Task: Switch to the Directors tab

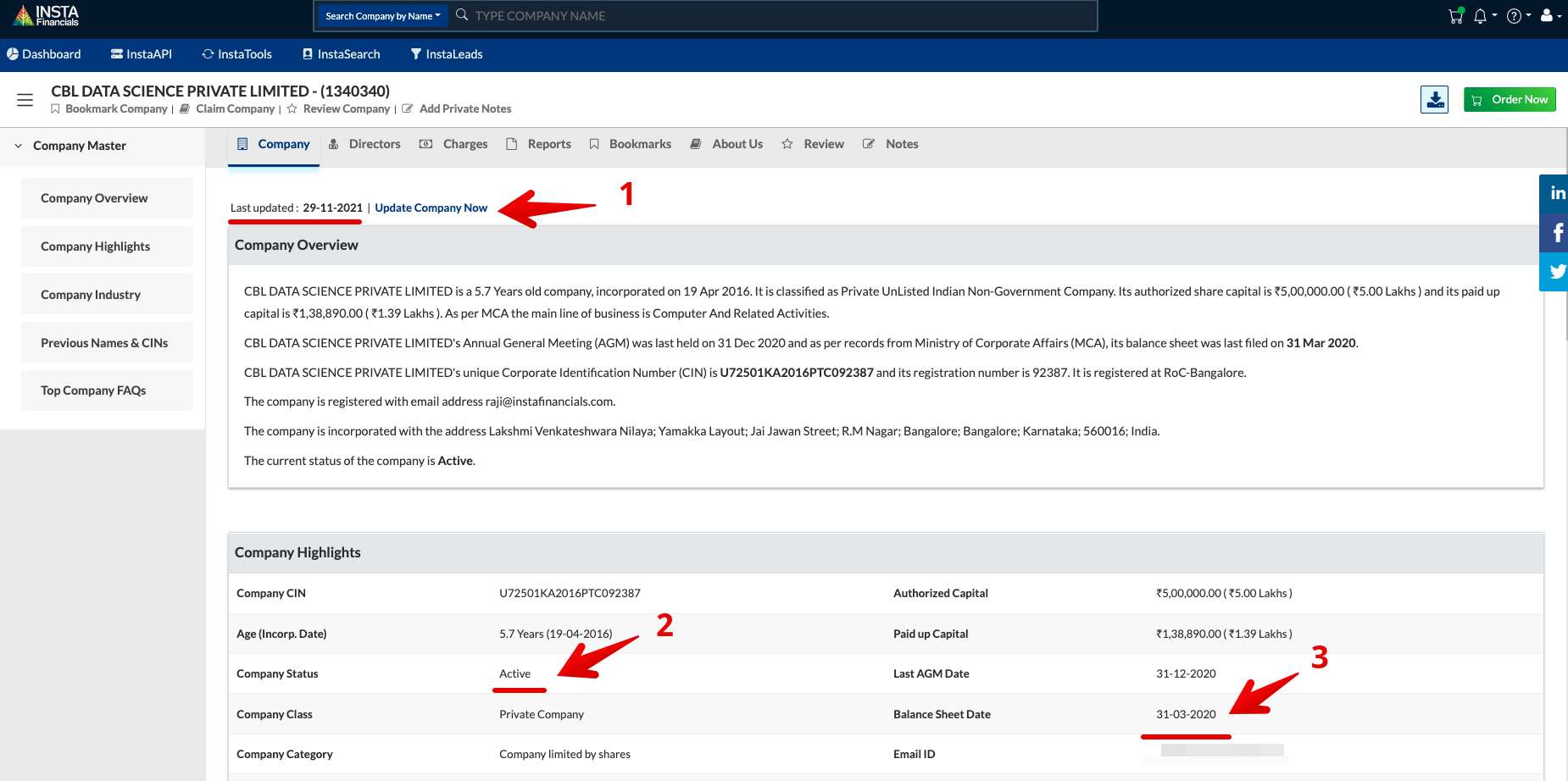Action: pos(364,144)
